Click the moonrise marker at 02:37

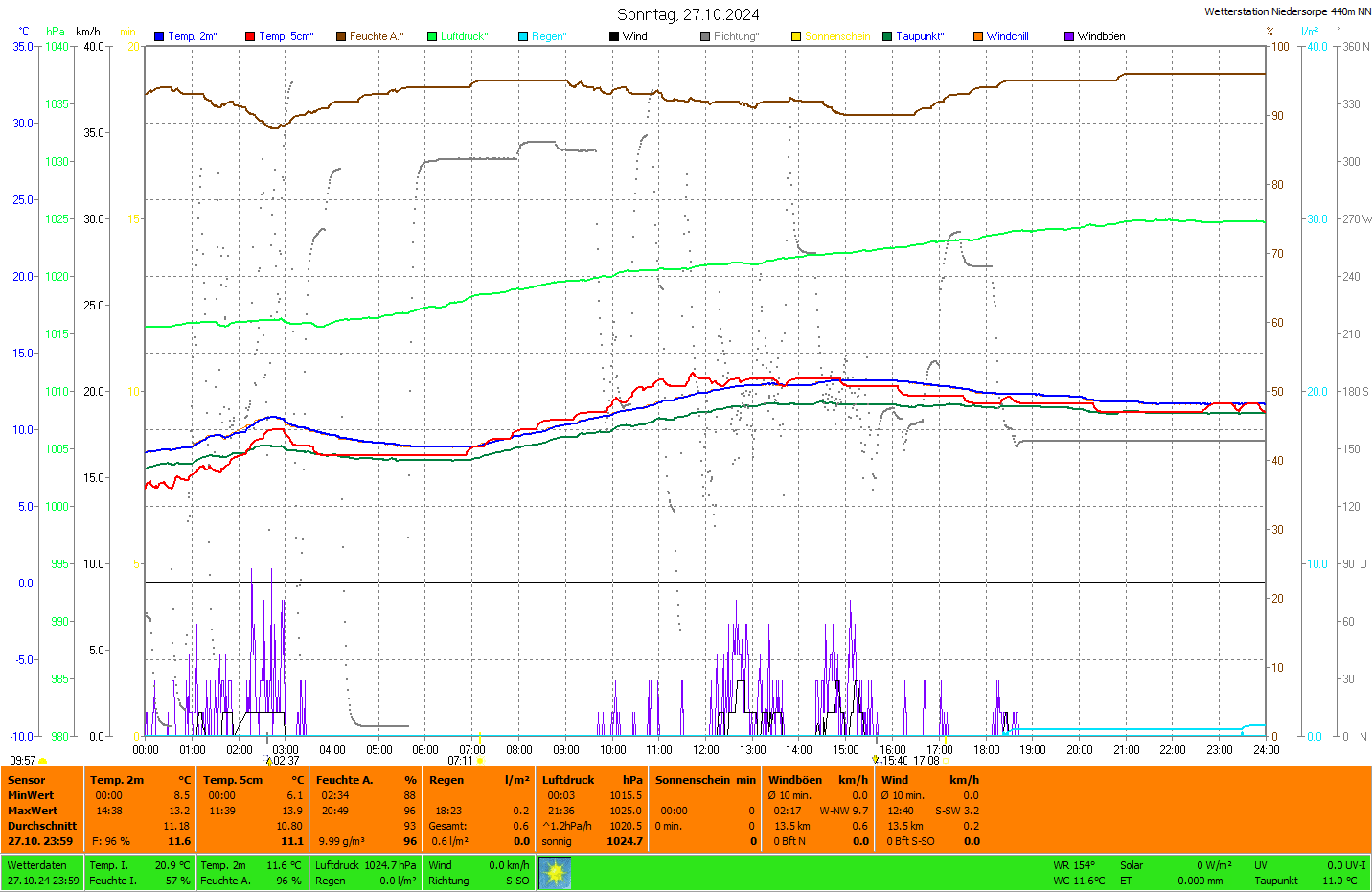(x=266, y=760)
